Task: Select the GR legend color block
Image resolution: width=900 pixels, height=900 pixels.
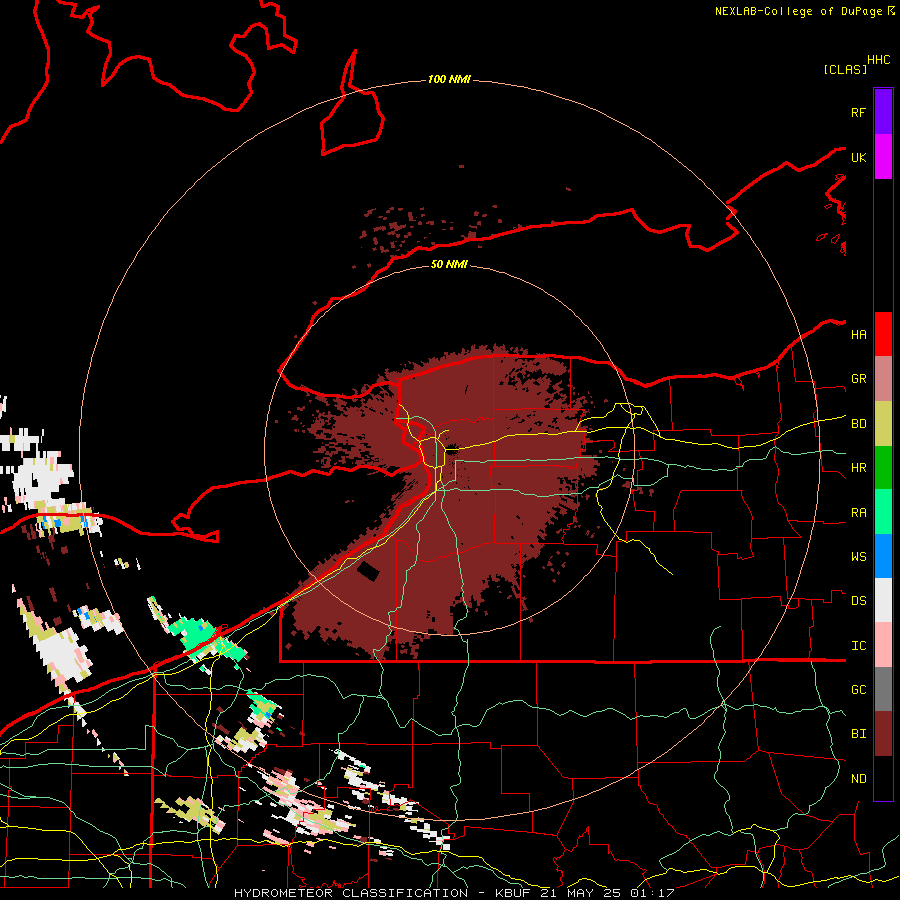Action: click(x=883, y=379)
